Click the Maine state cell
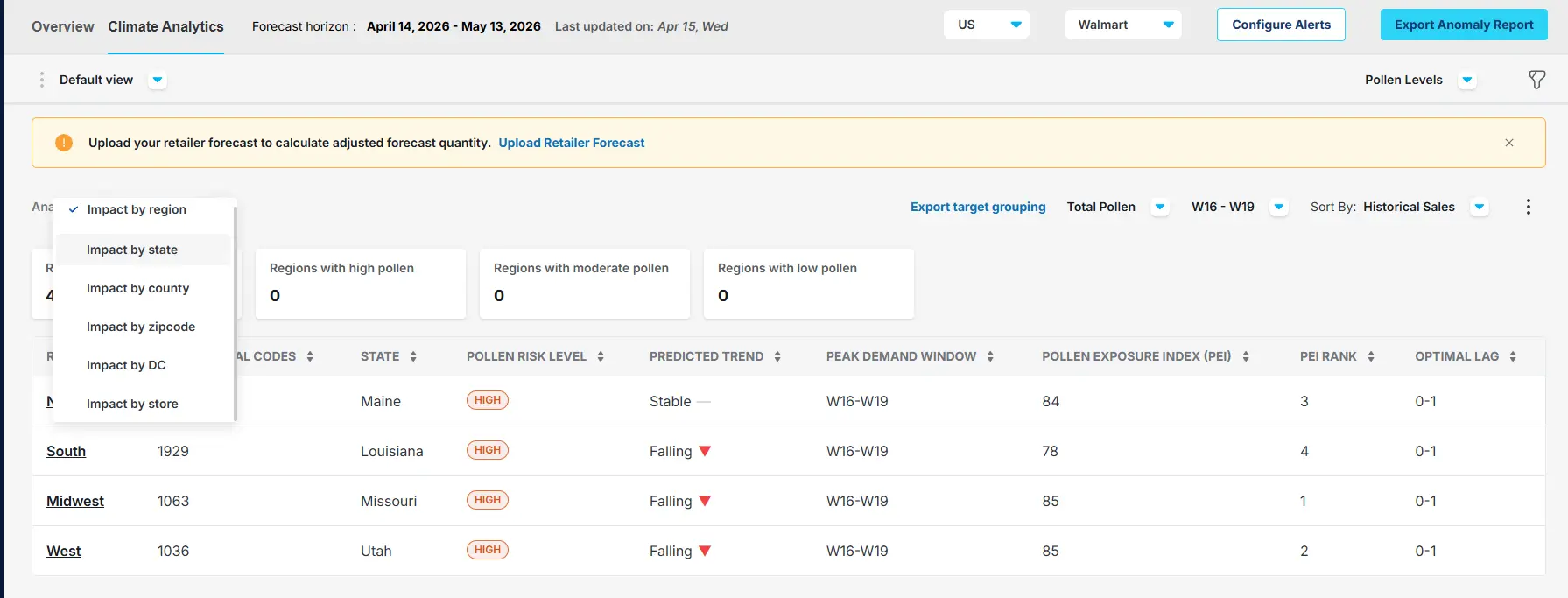 tap(381, 401)
